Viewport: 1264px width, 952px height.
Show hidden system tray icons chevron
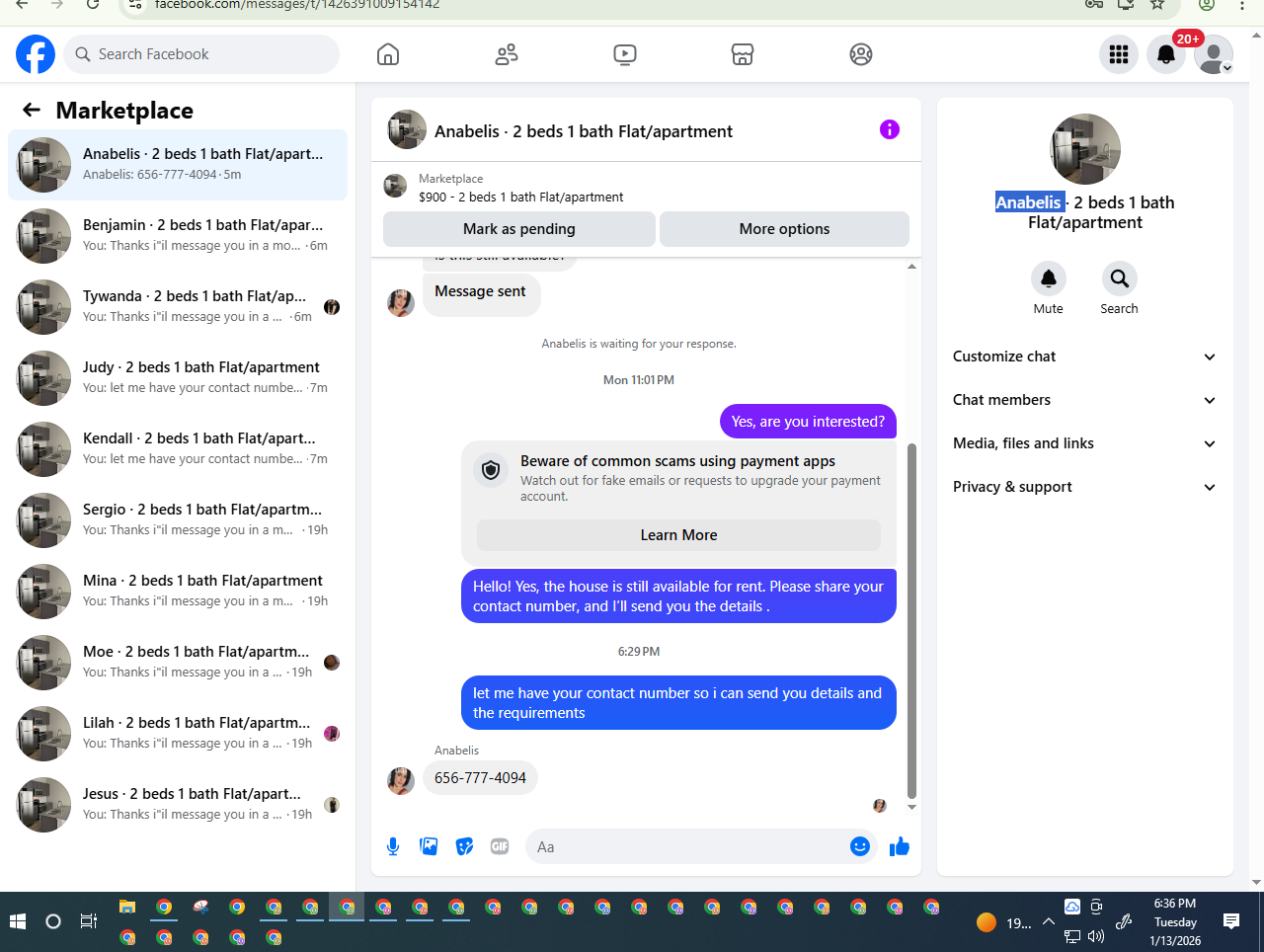click(x=1049, y=921)
